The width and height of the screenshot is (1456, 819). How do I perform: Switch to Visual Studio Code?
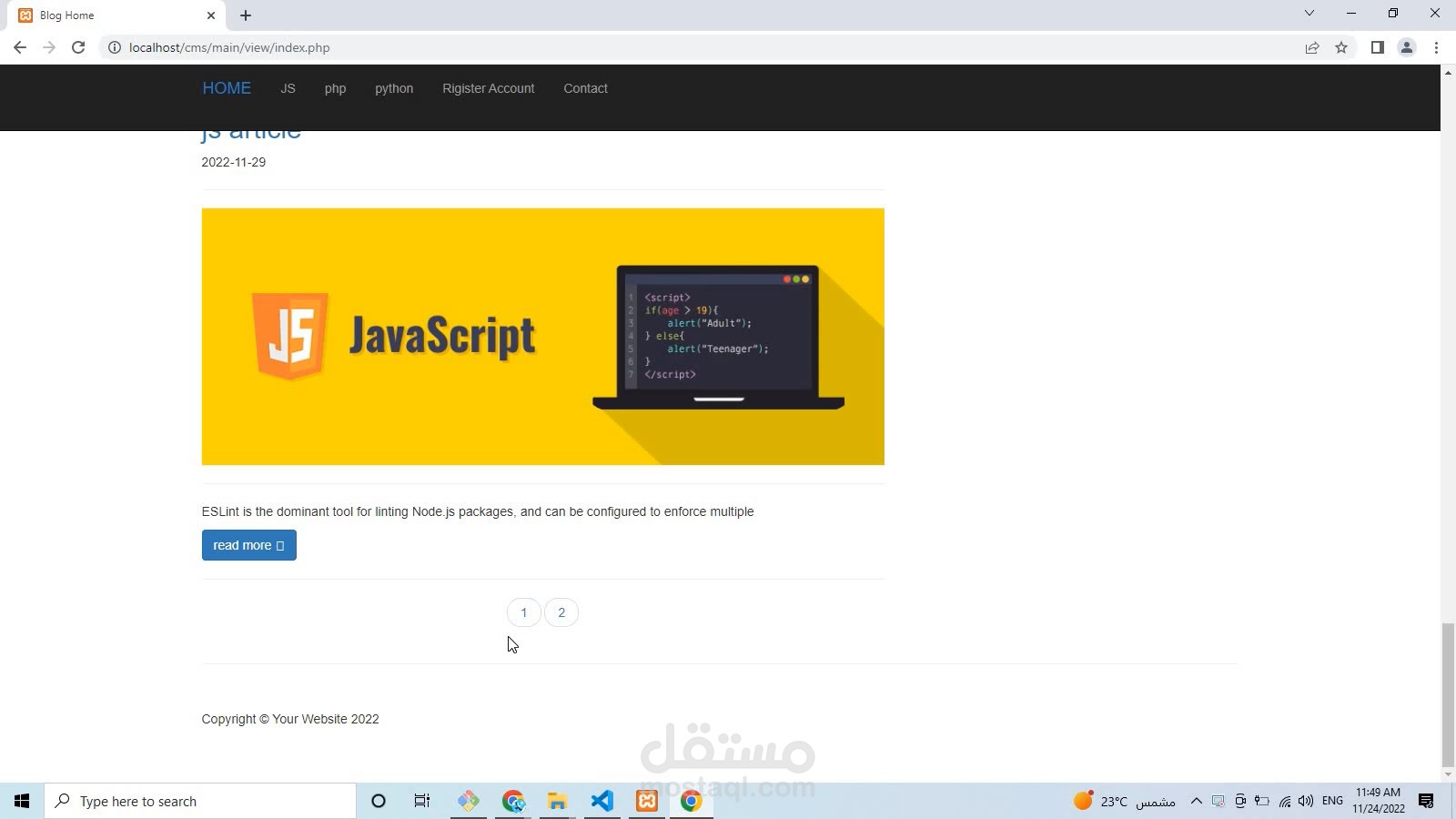(x=602, y=801)
